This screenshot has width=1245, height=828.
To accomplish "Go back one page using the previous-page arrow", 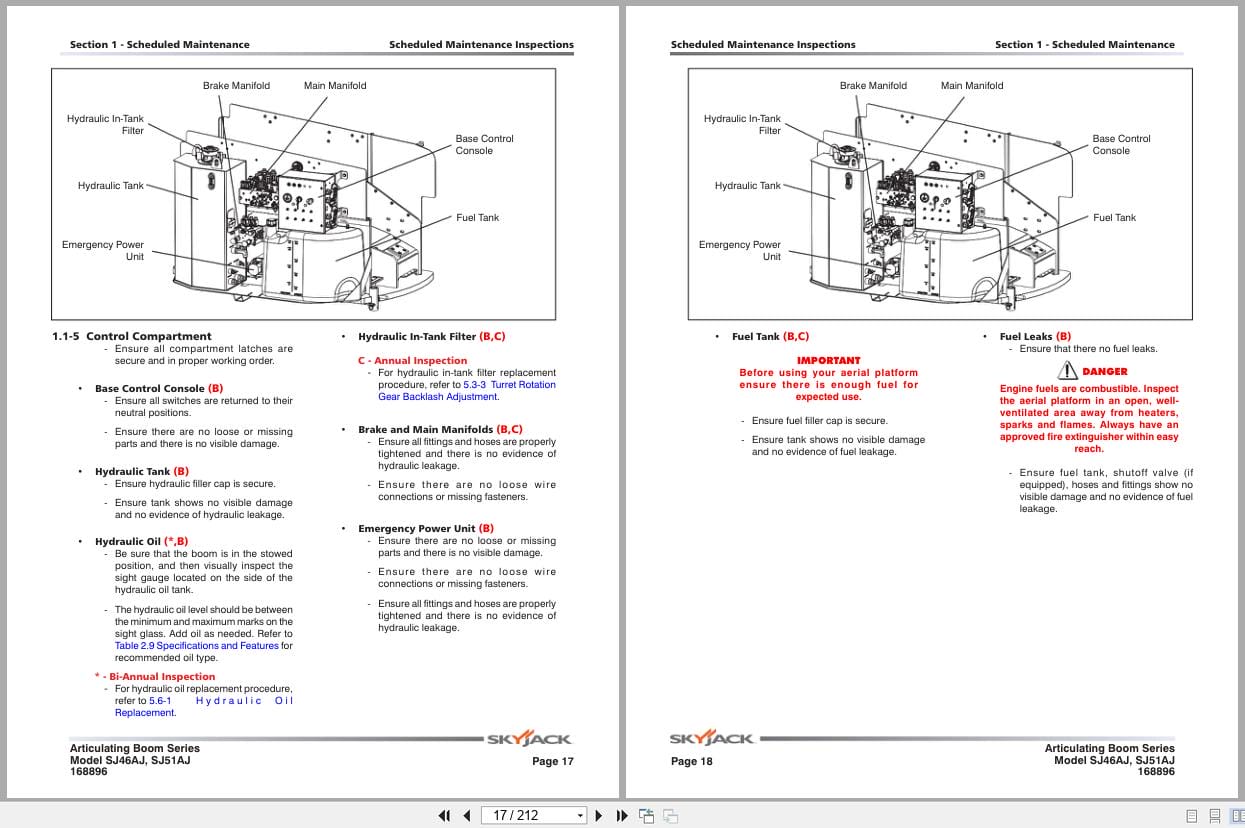I will coord(467,816).
